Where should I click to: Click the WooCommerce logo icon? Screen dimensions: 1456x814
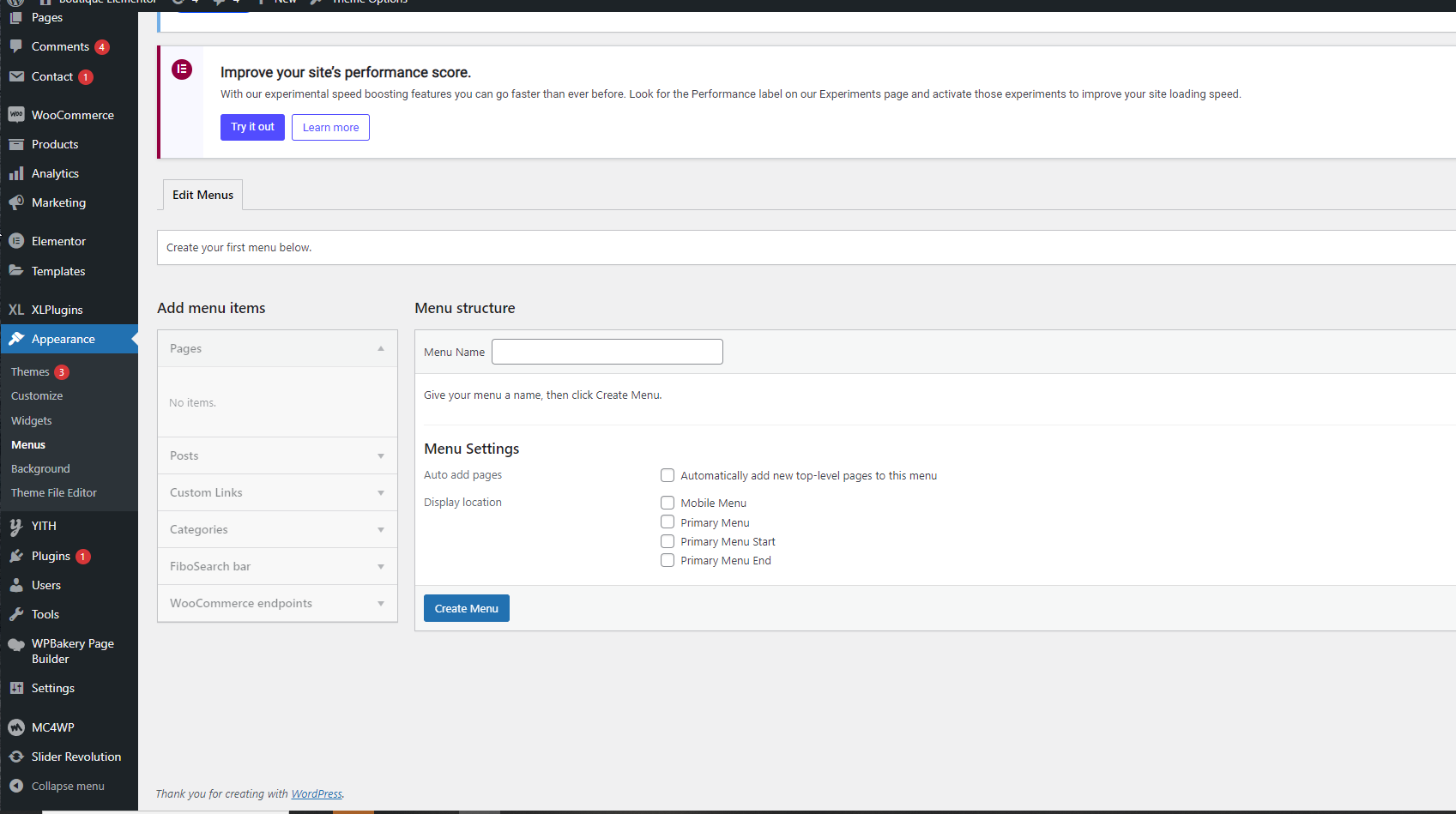pos(16,114)
